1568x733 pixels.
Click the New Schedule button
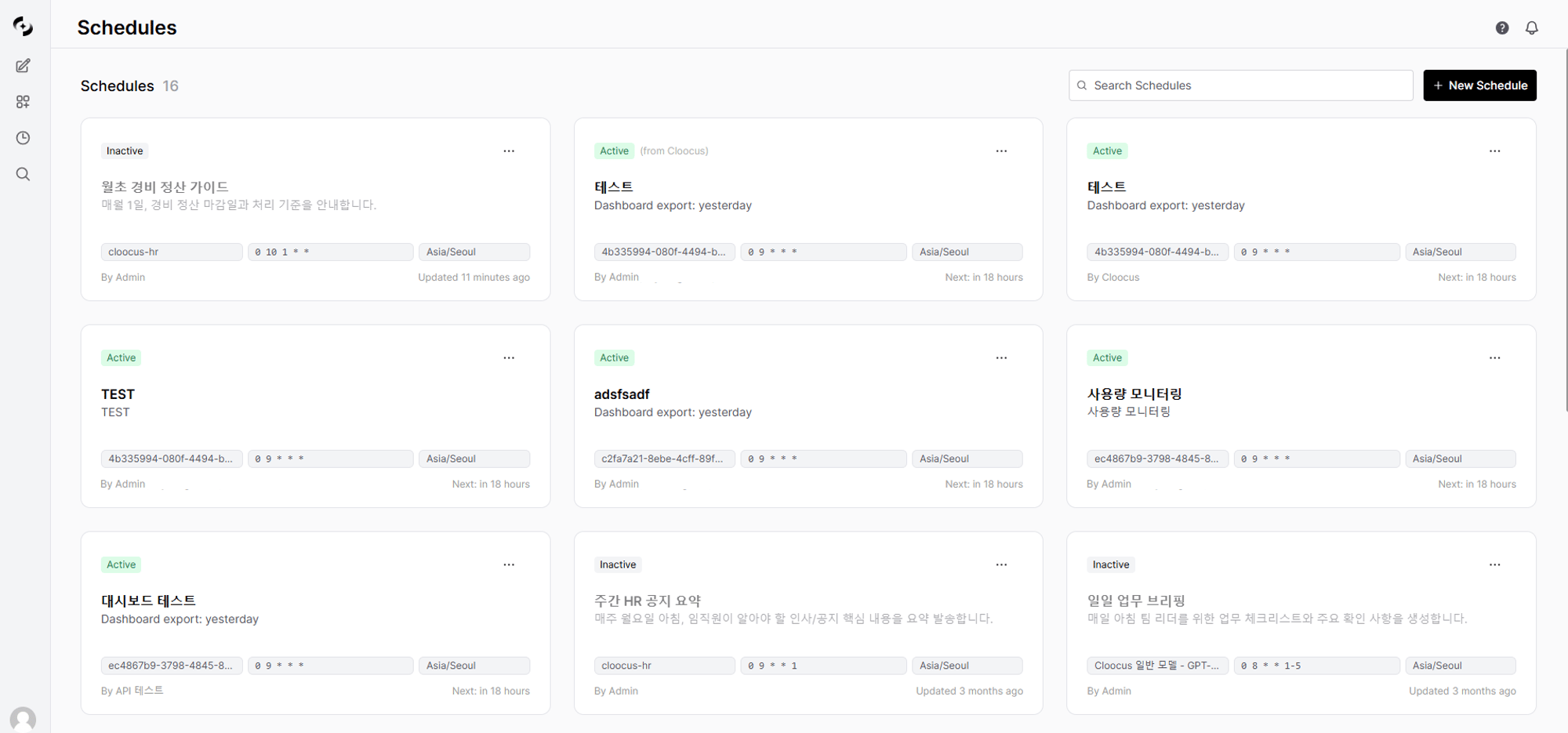coord(1479,85)
